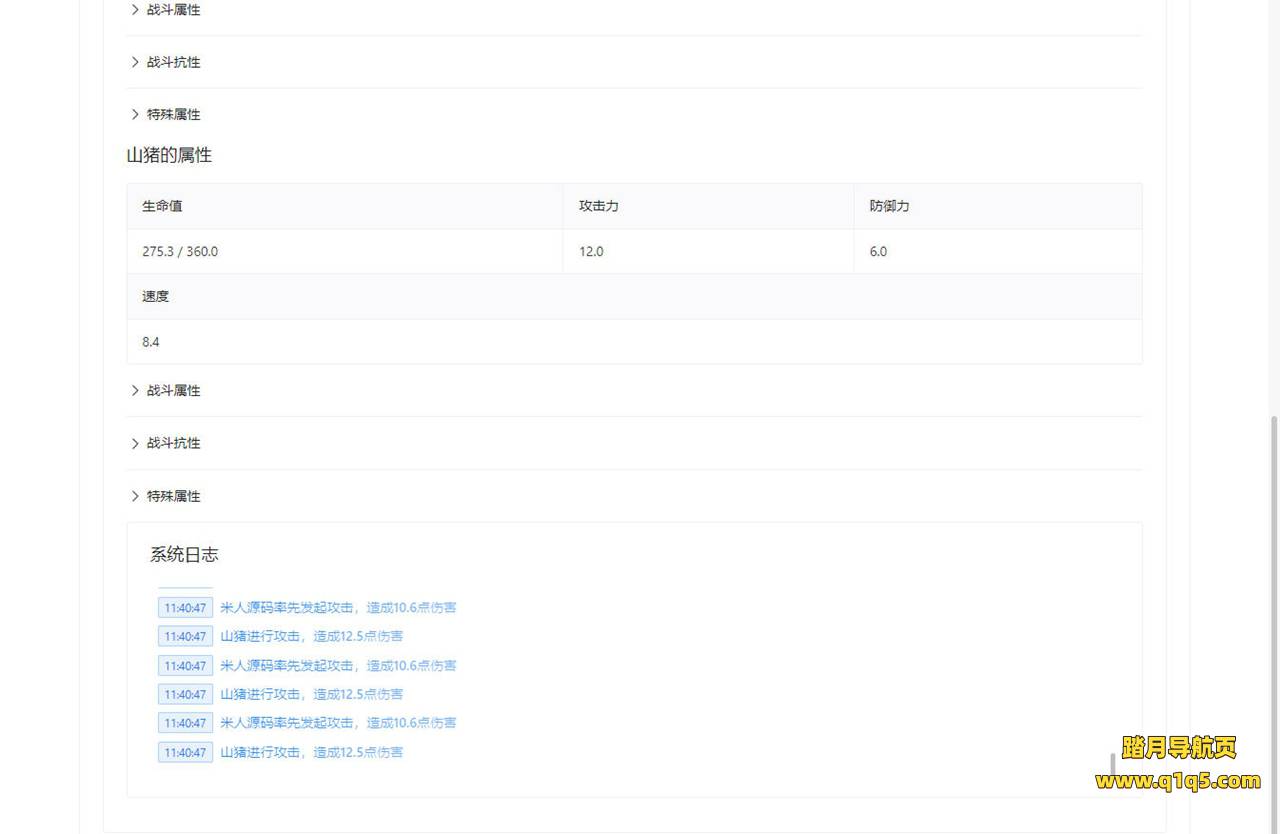Image resolution: width=1280 pixels, height=834 pixels.
Task: Select the 速度 row header
Action: pos(155,297)
